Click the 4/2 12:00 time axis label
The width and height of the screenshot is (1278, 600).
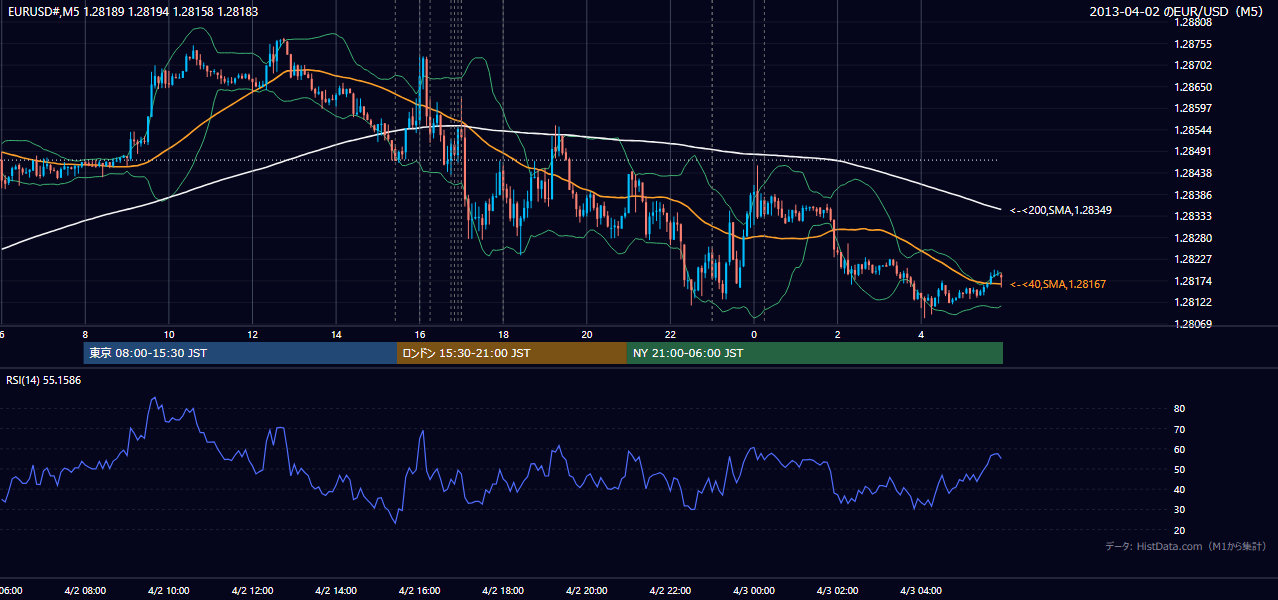coord(252,591)
